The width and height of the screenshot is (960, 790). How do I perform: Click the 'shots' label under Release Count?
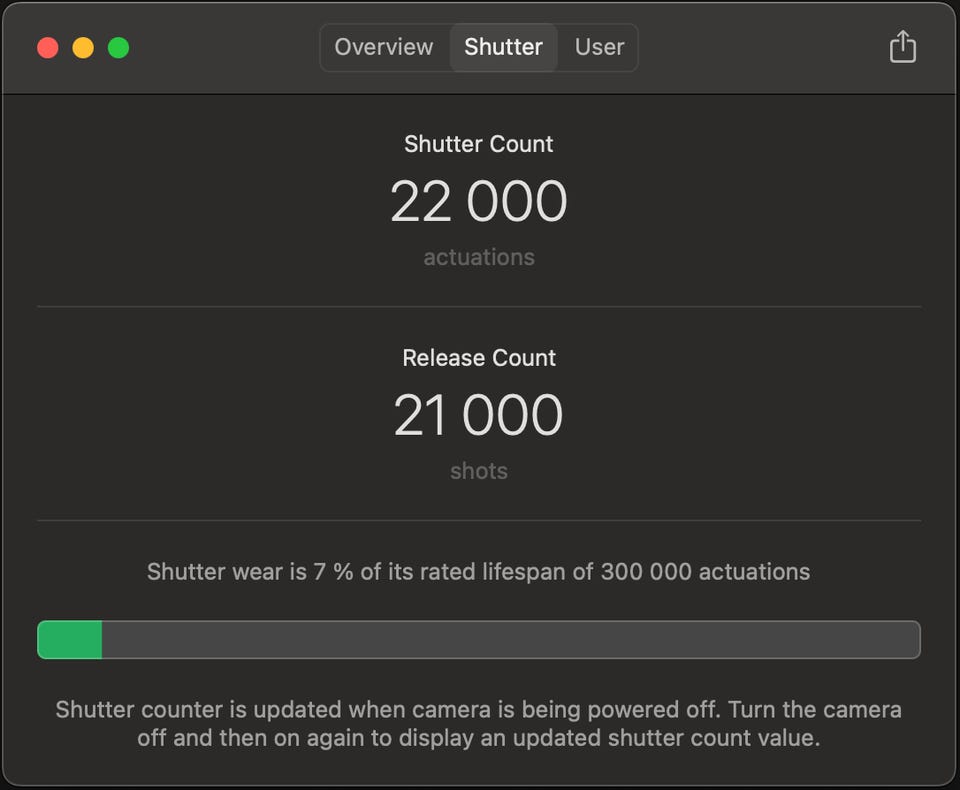(x=479, y=471)
